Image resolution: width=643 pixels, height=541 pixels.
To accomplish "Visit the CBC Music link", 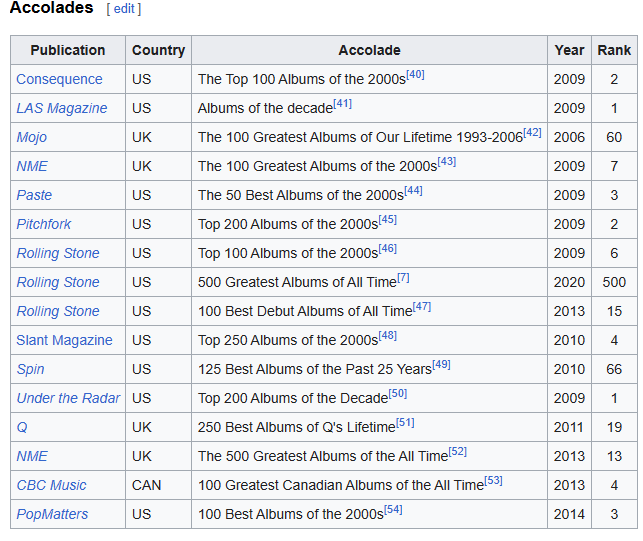I will (x=51, y=486).
